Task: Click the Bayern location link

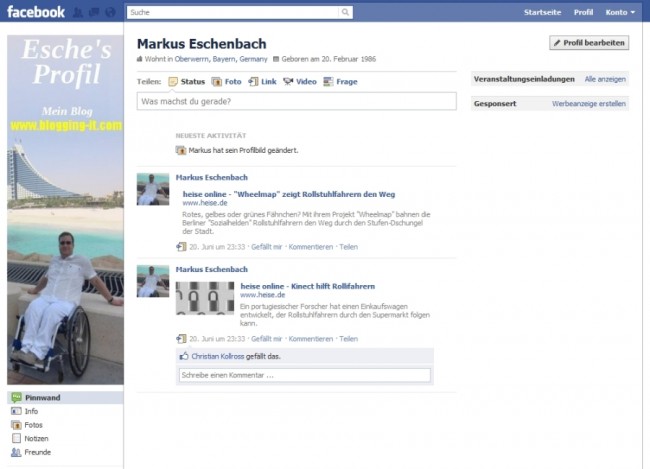Action: pyautogui.click(x=224, y=59)
